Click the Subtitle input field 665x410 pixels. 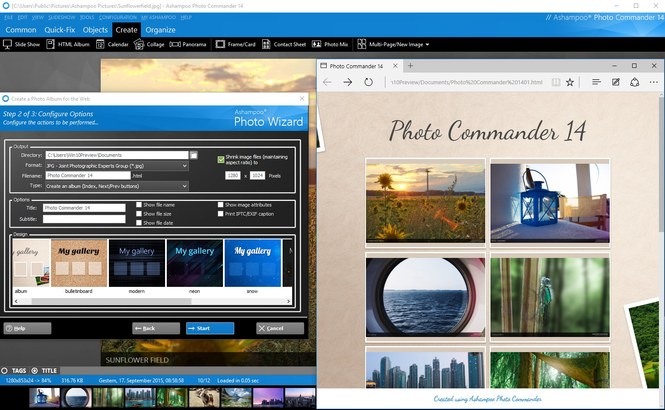coord(84,219)
